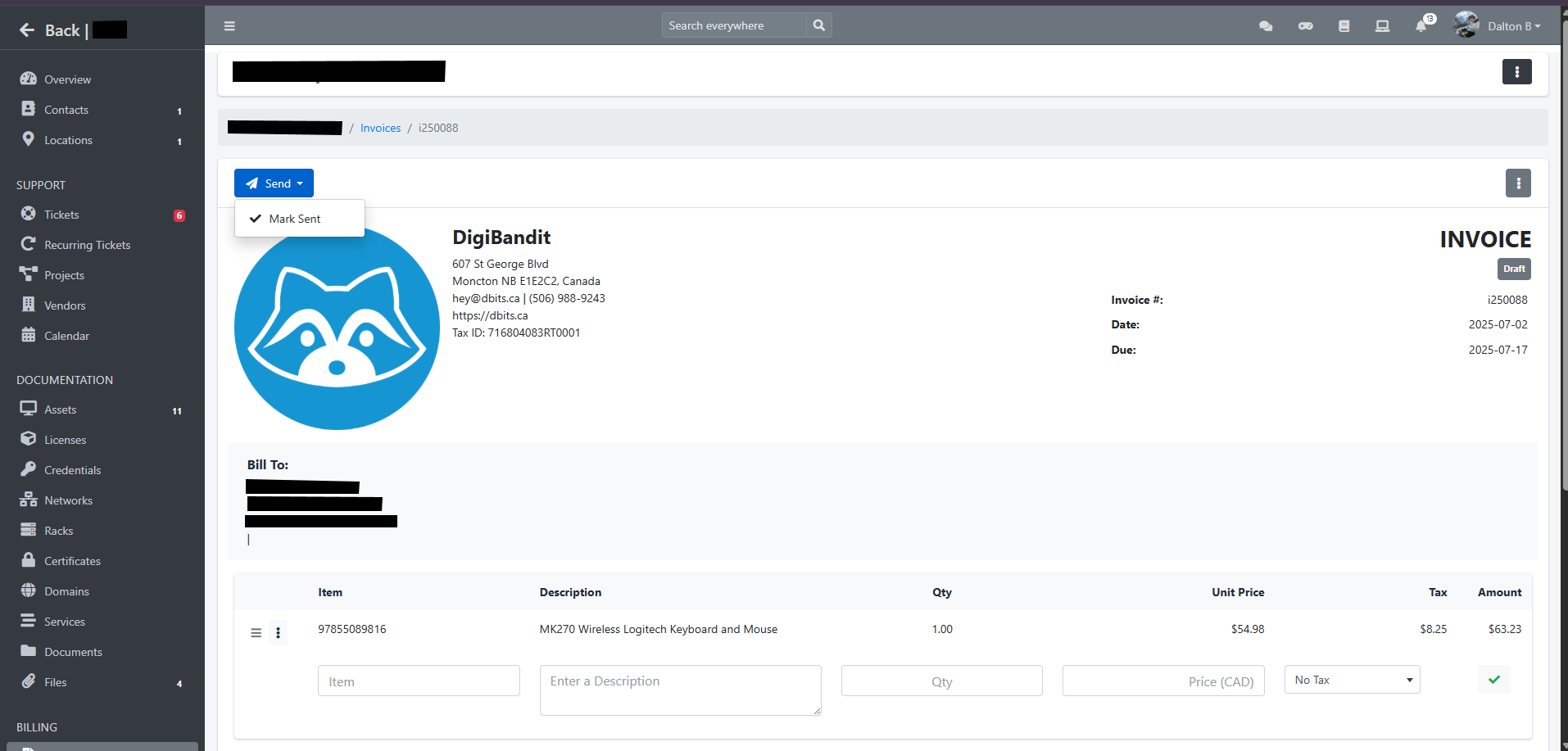Open client header three-dot options menu
This screenshot has height=751, width=1568.
coord(1516,72)
